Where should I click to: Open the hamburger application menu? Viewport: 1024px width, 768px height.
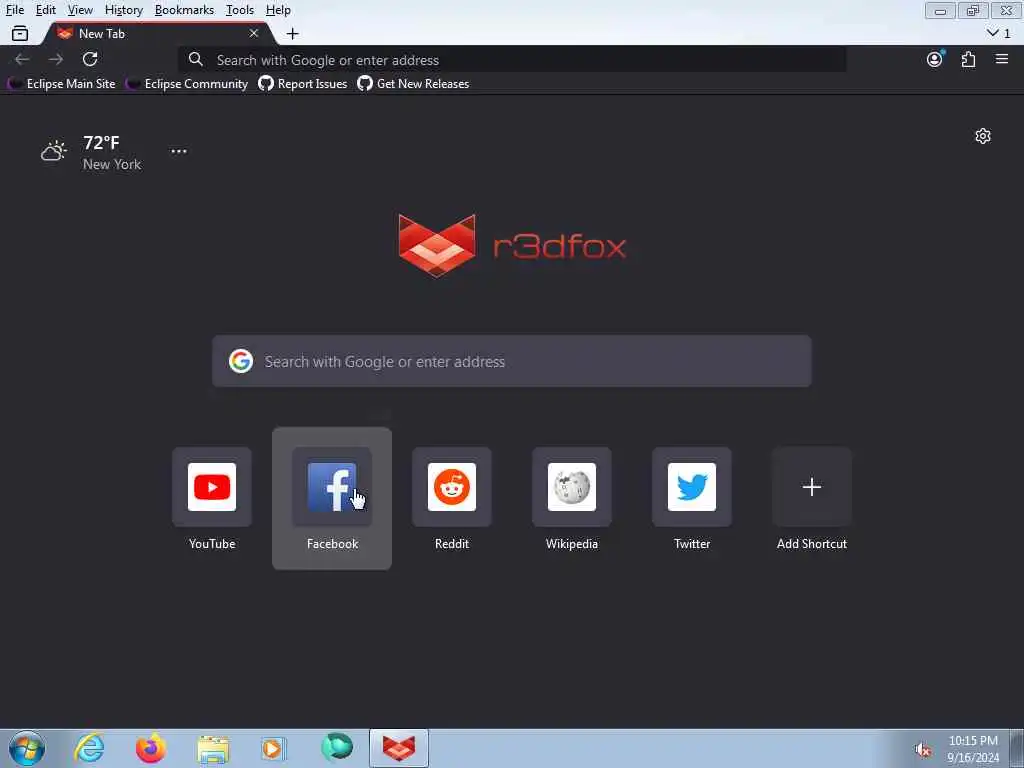1002,59
